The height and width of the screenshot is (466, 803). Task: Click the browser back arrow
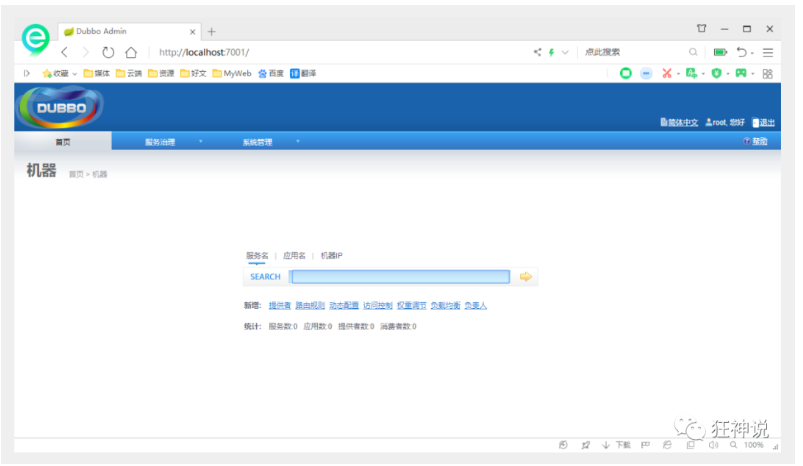(65, 52)
